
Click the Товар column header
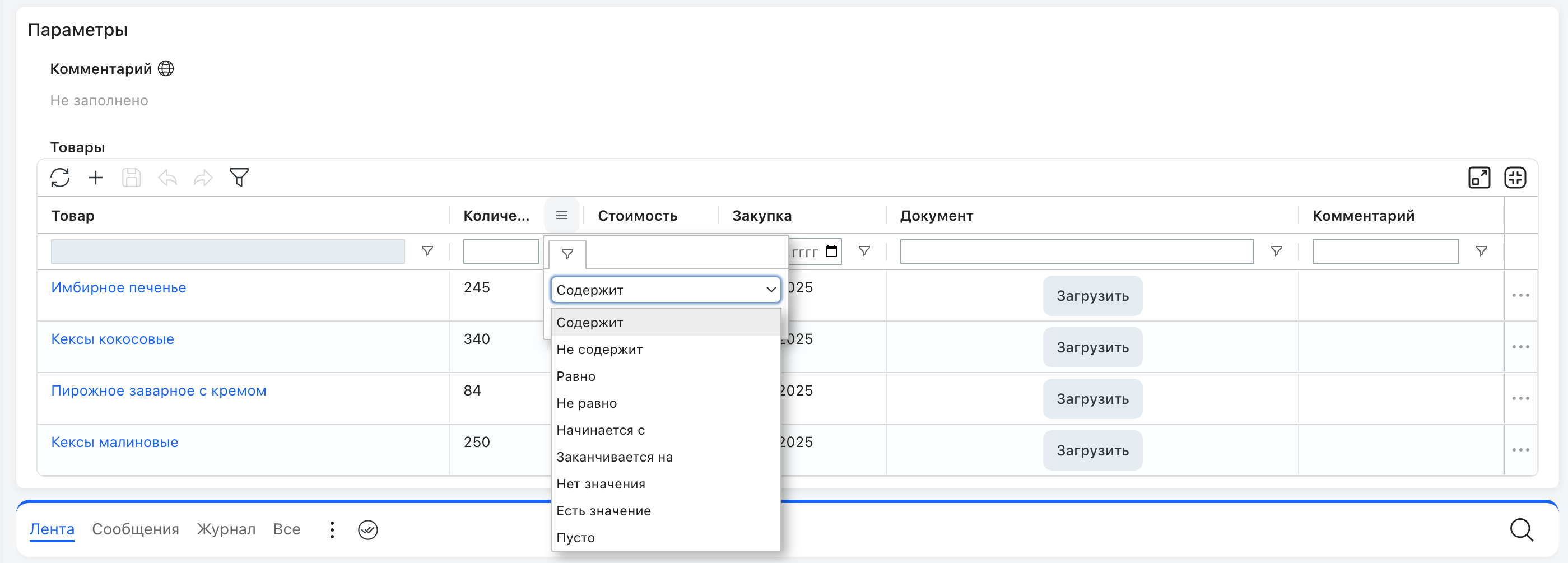tap(73, 216)
